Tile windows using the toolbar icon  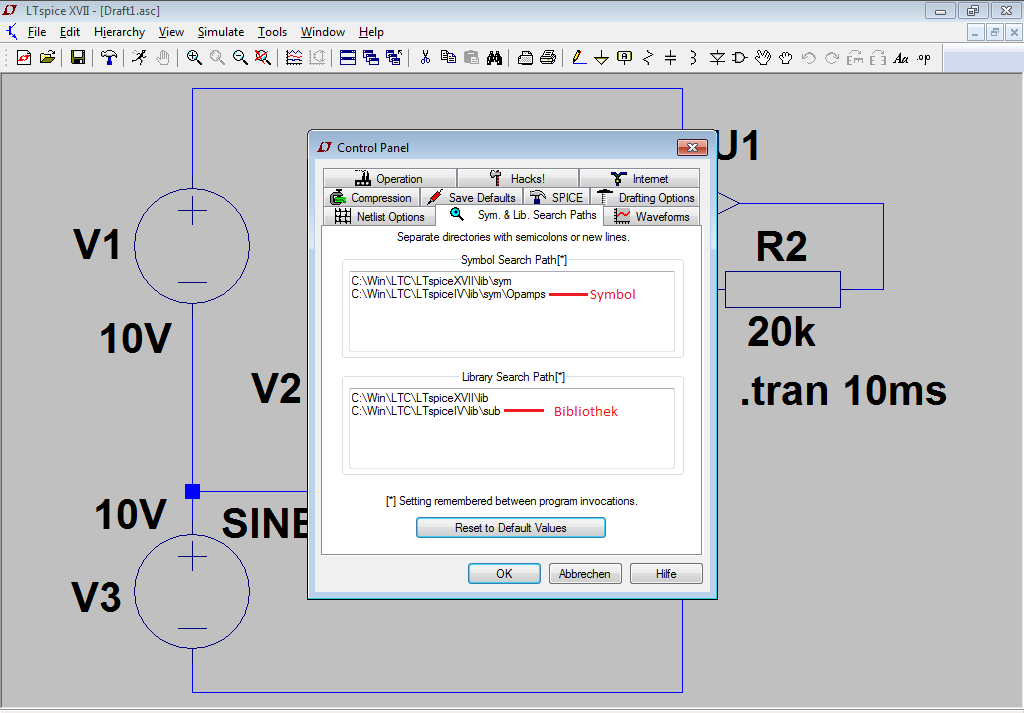point(348,58)
